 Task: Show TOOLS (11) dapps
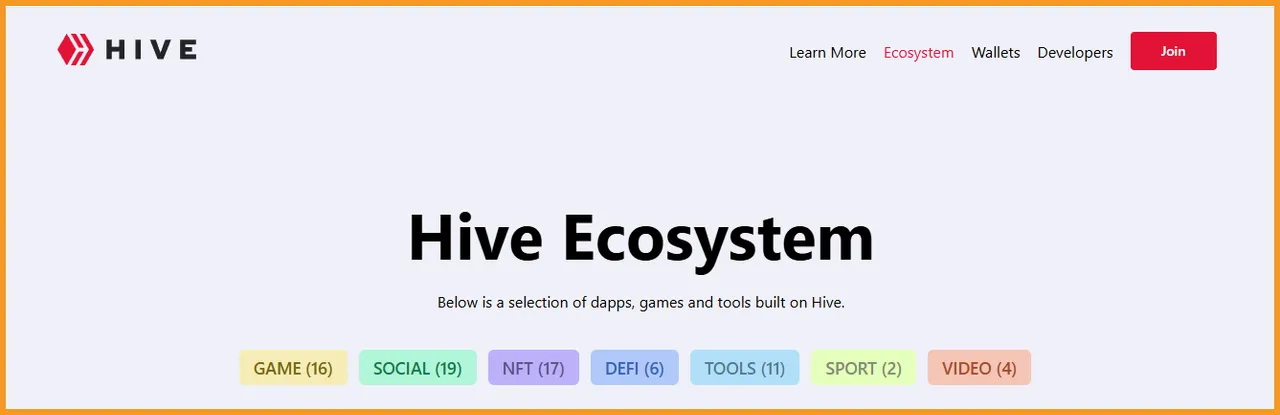[x=744, y=368]
